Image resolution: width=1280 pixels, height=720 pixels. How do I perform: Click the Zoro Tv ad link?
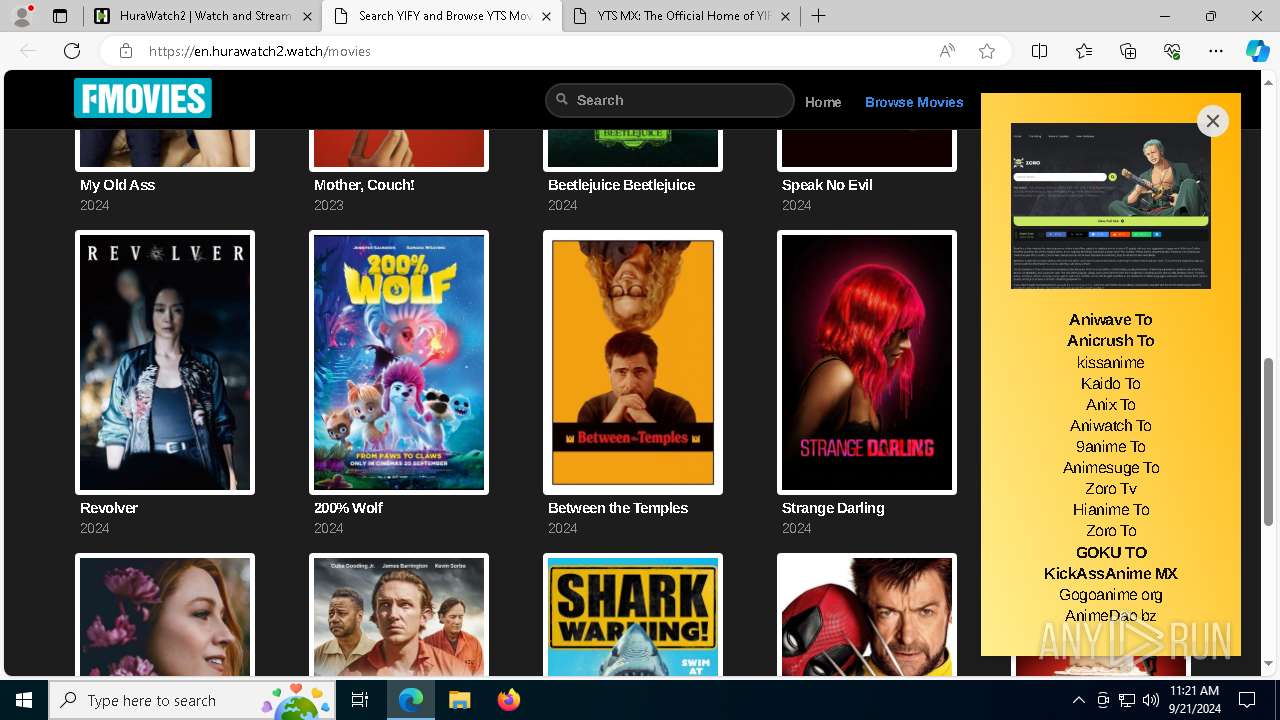click(x=1111, y=489)
